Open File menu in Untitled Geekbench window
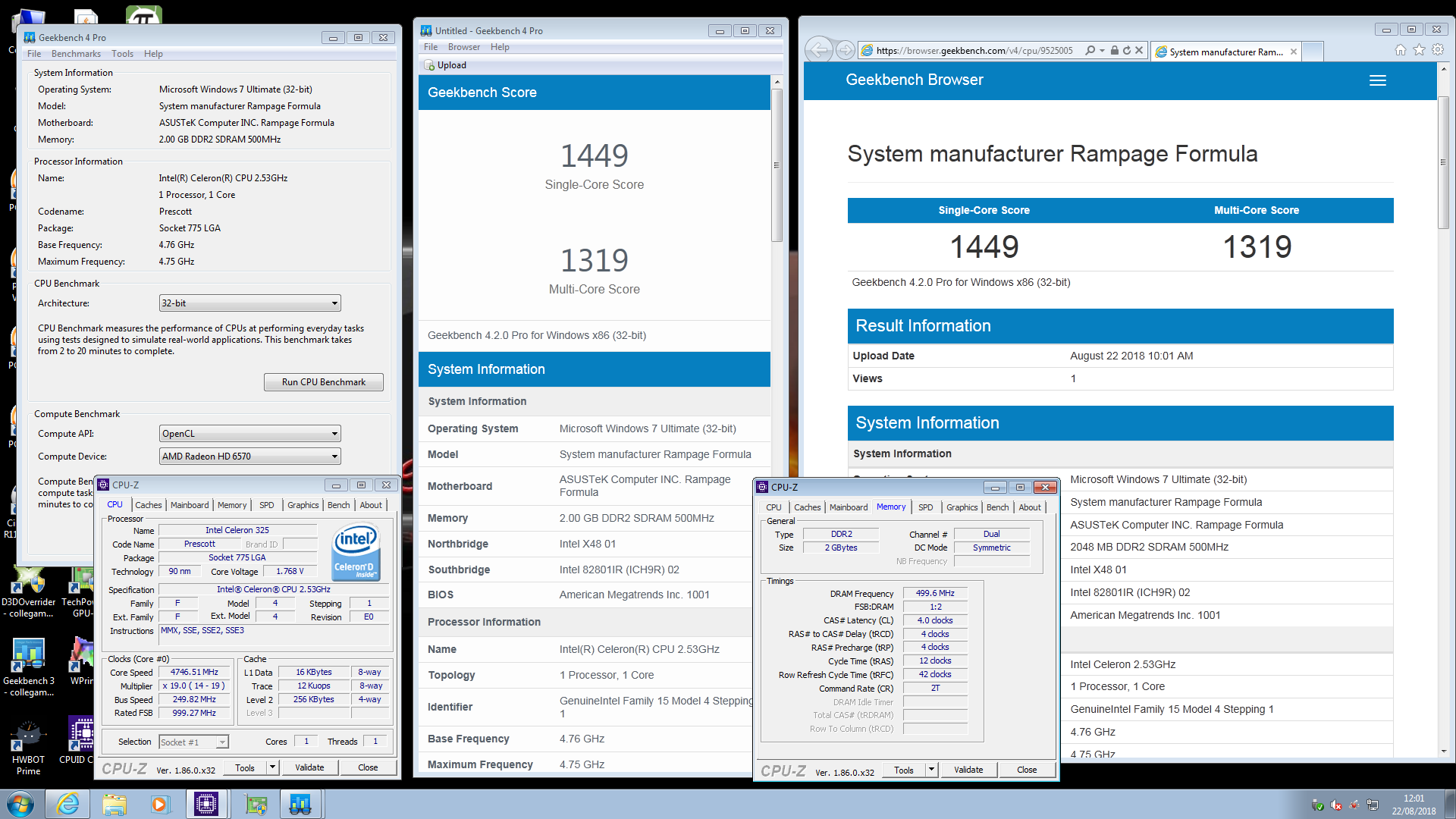Image resolution: width=1456 pixels, height=819 pixels. [x=431, y=47]
